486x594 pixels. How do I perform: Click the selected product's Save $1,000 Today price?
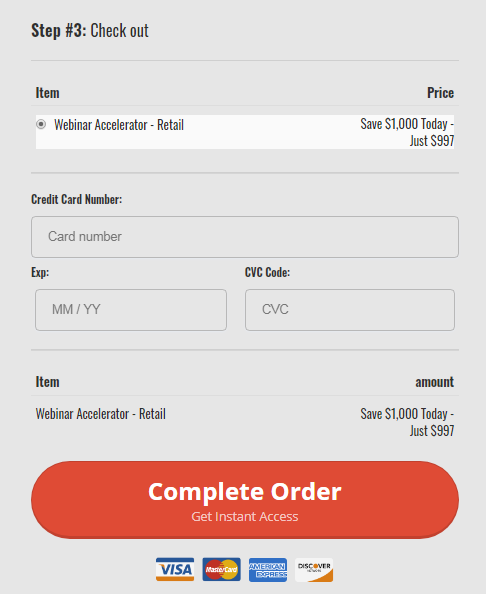click(407, 132)
